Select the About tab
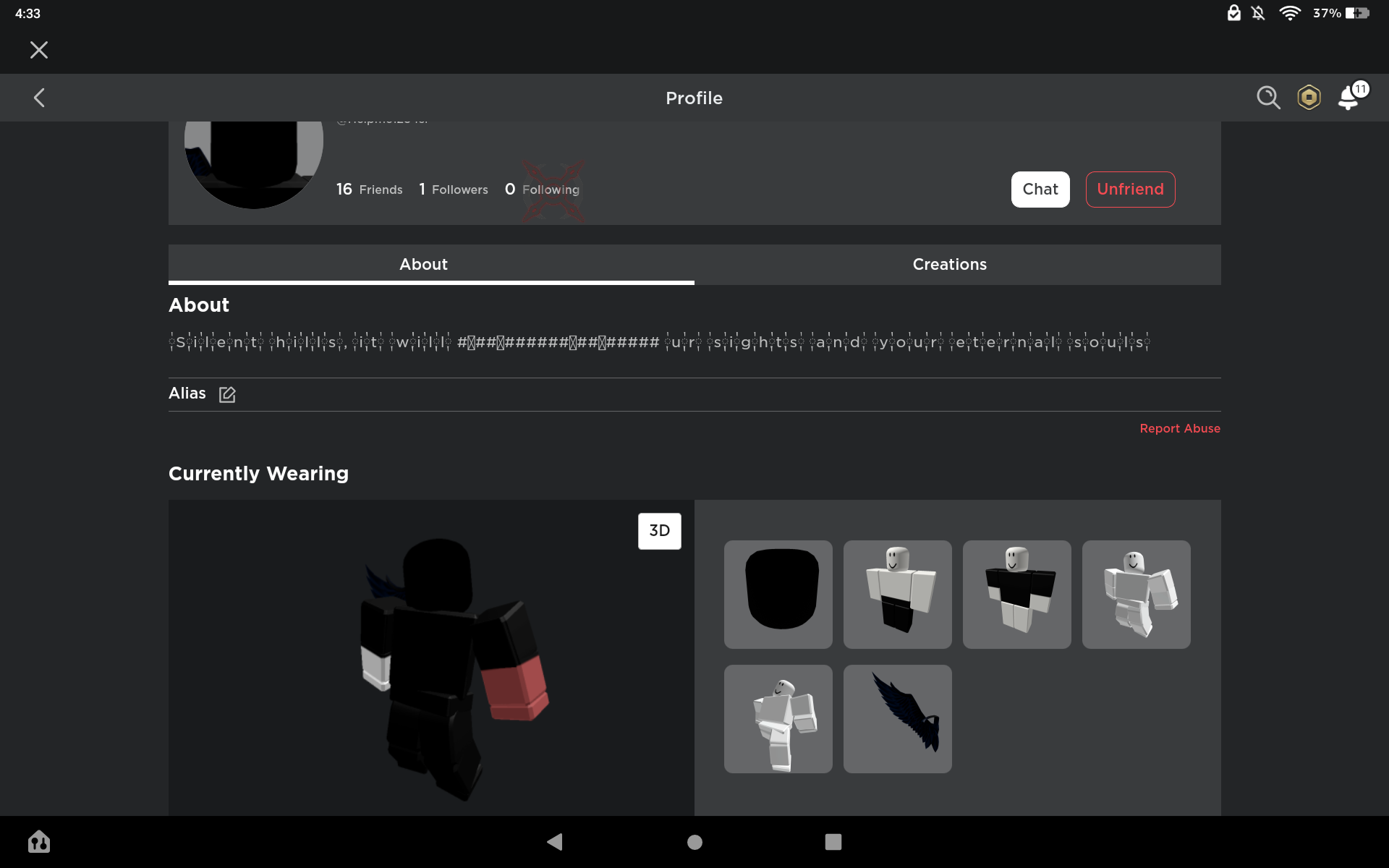This screenshot has height=868, width=1389. (424, 265)
